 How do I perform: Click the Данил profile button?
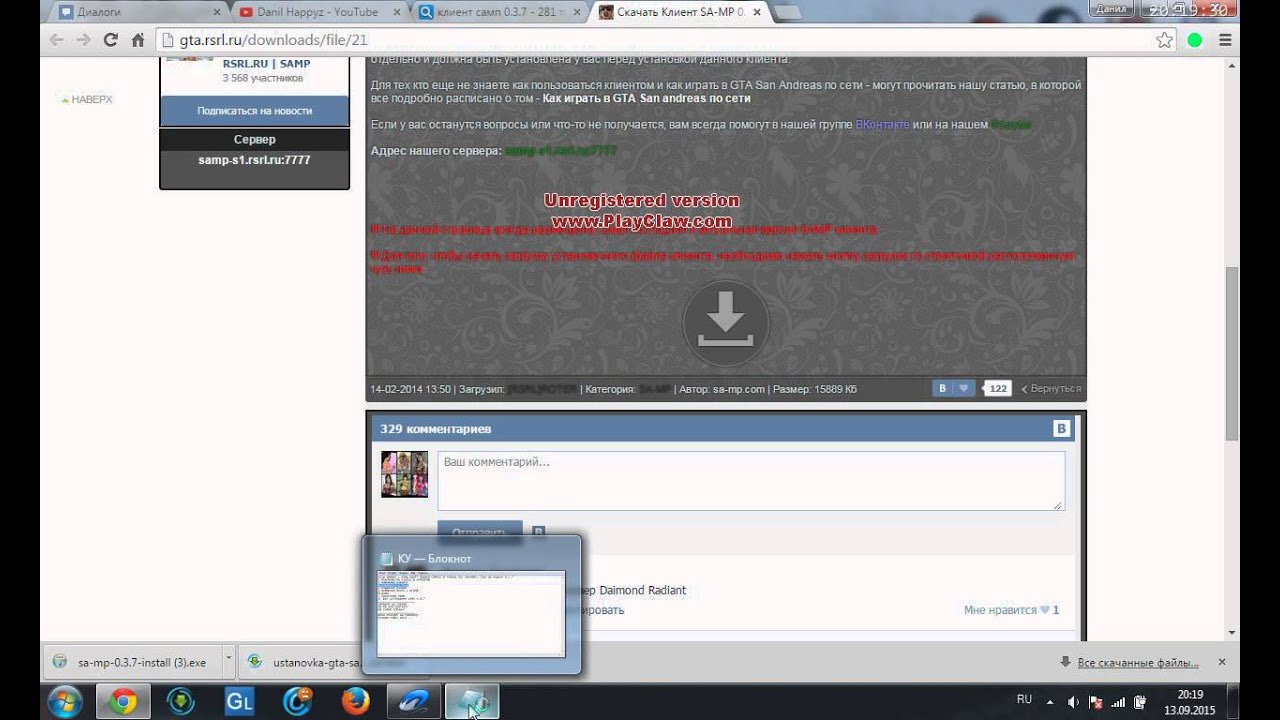pyautogui.click(x=1111, y=8)
